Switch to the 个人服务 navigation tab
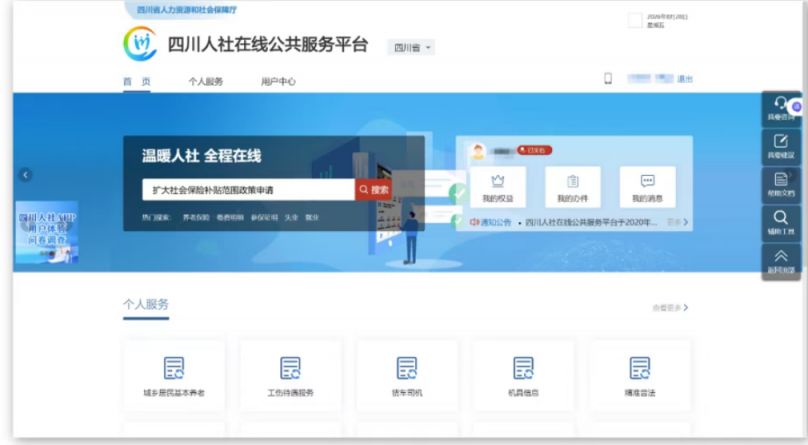The height and width of the screenshot is (445, 808). 206,81
